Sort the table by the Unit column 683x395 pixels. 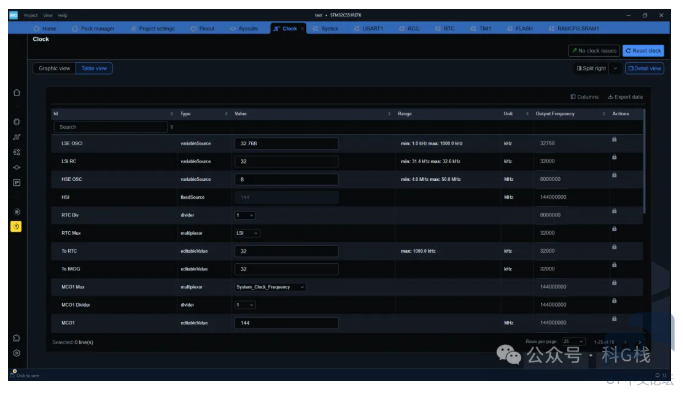click(x=527, y=114)
